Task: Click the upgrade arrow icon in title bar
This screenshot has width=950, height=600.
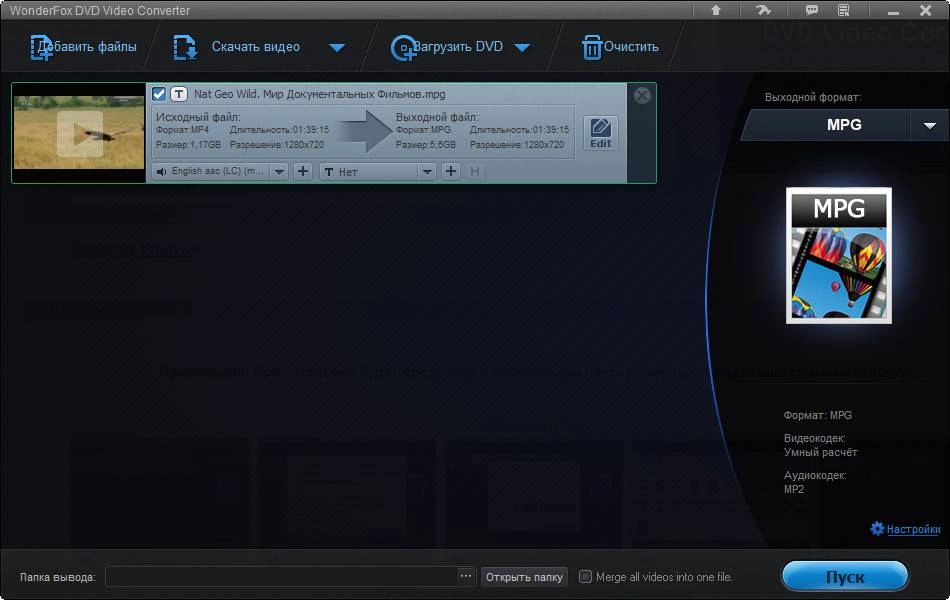Action: click(716, 10)
